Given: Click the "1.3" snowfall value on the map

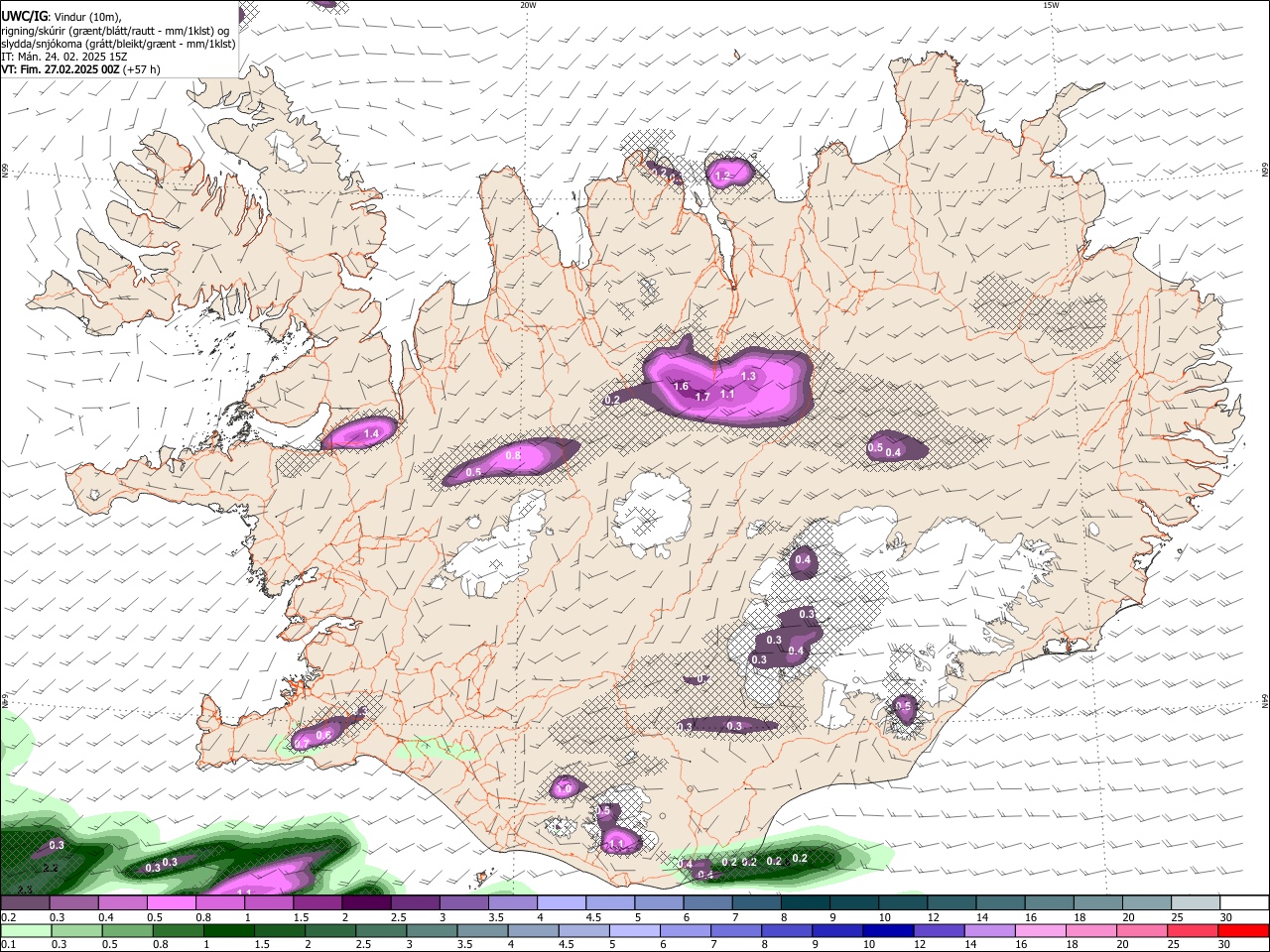Looking at the screenshot, I should point(748,376).
